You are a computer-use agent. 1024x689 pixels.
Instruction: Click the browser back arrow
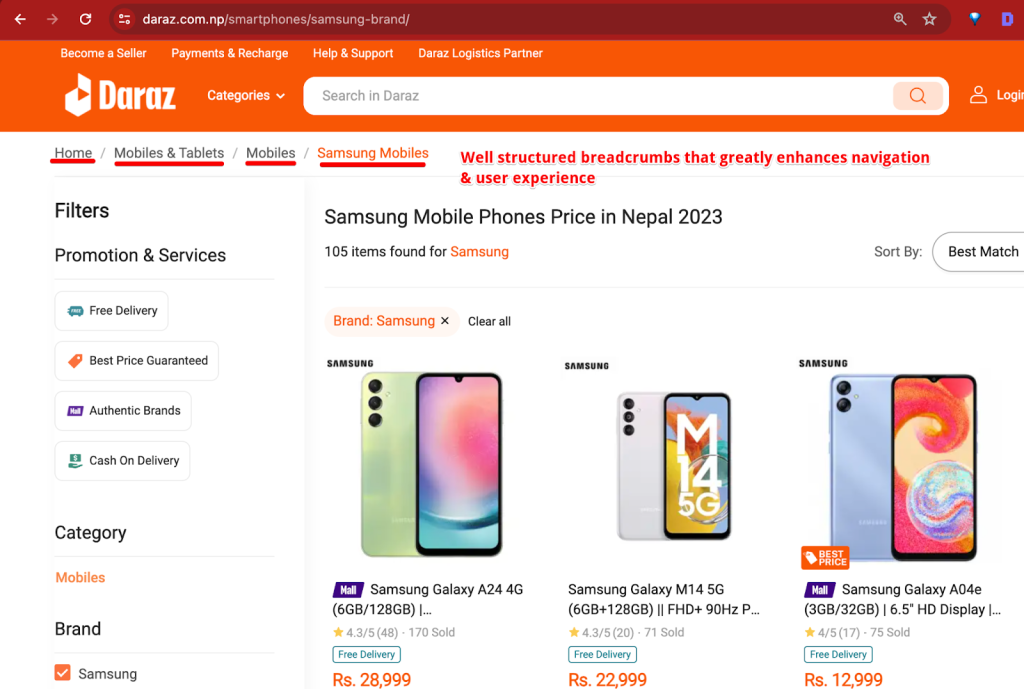(20, 19)
